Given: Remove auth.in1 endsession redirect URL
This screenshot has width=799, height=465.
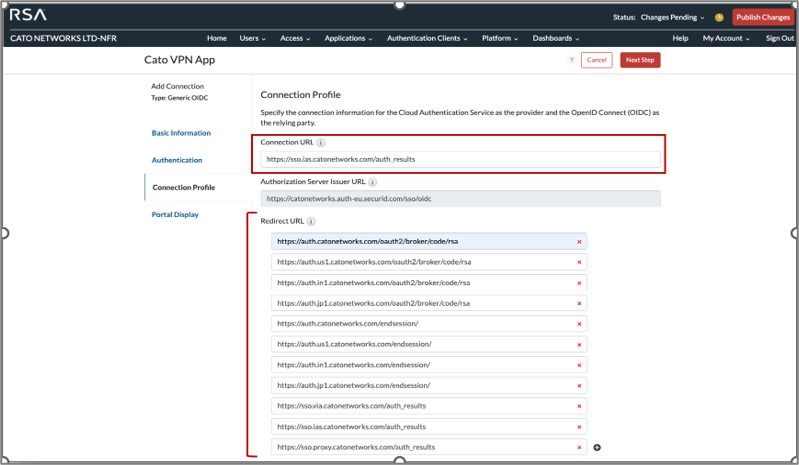Looking at the screenshot, I should tap(579, 365).
